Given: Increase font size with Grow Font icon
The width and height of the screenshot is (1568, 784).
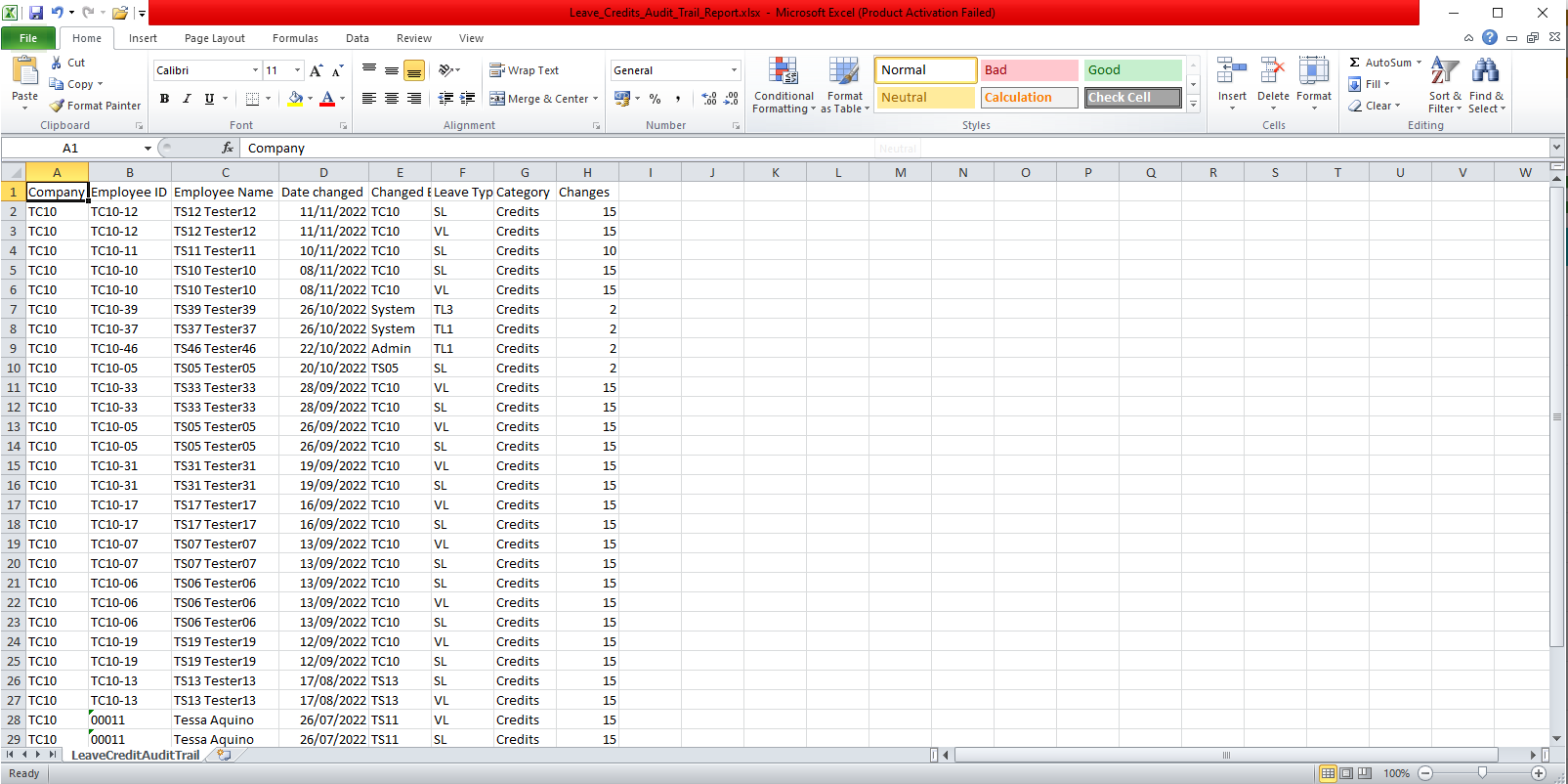Looking at the screenshot, I should point(317,70).
